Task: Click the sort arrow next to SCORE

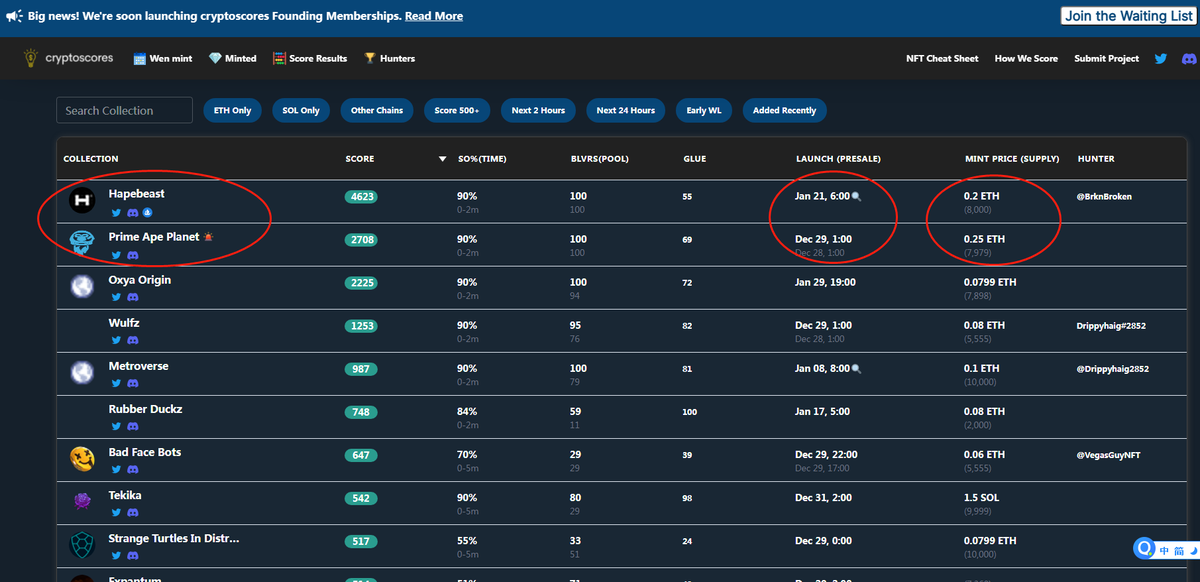Action: point(442,159)
